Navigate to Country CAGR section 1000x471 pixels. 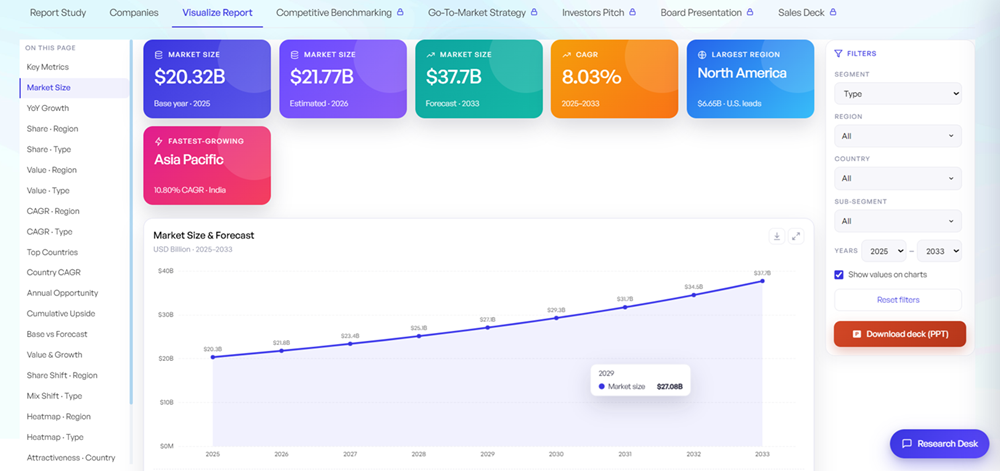54,272
